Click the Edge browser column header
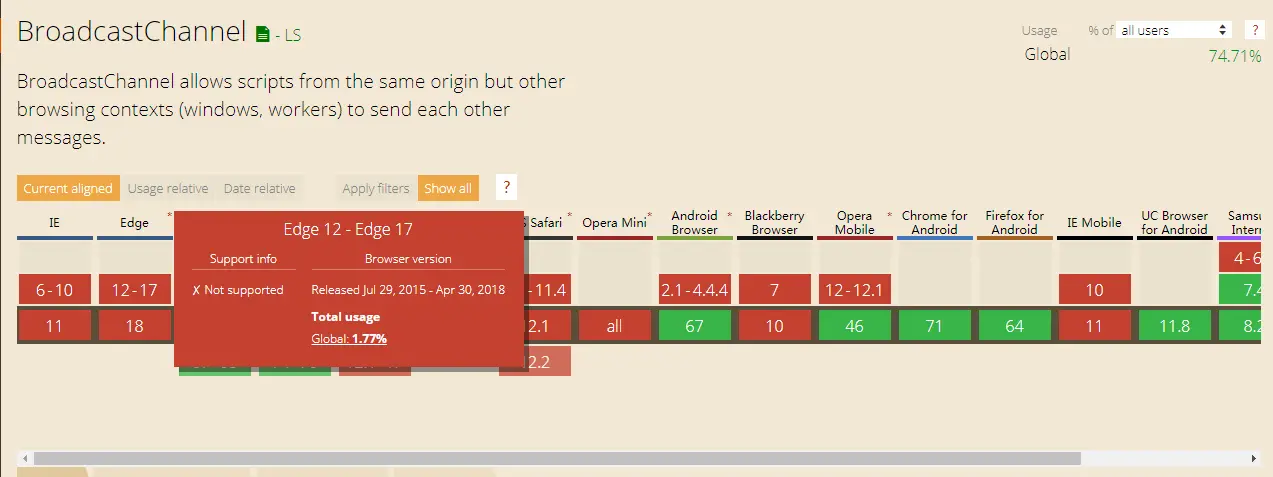The height and width of the screenshot is (477, 1273). coord(135,223)
